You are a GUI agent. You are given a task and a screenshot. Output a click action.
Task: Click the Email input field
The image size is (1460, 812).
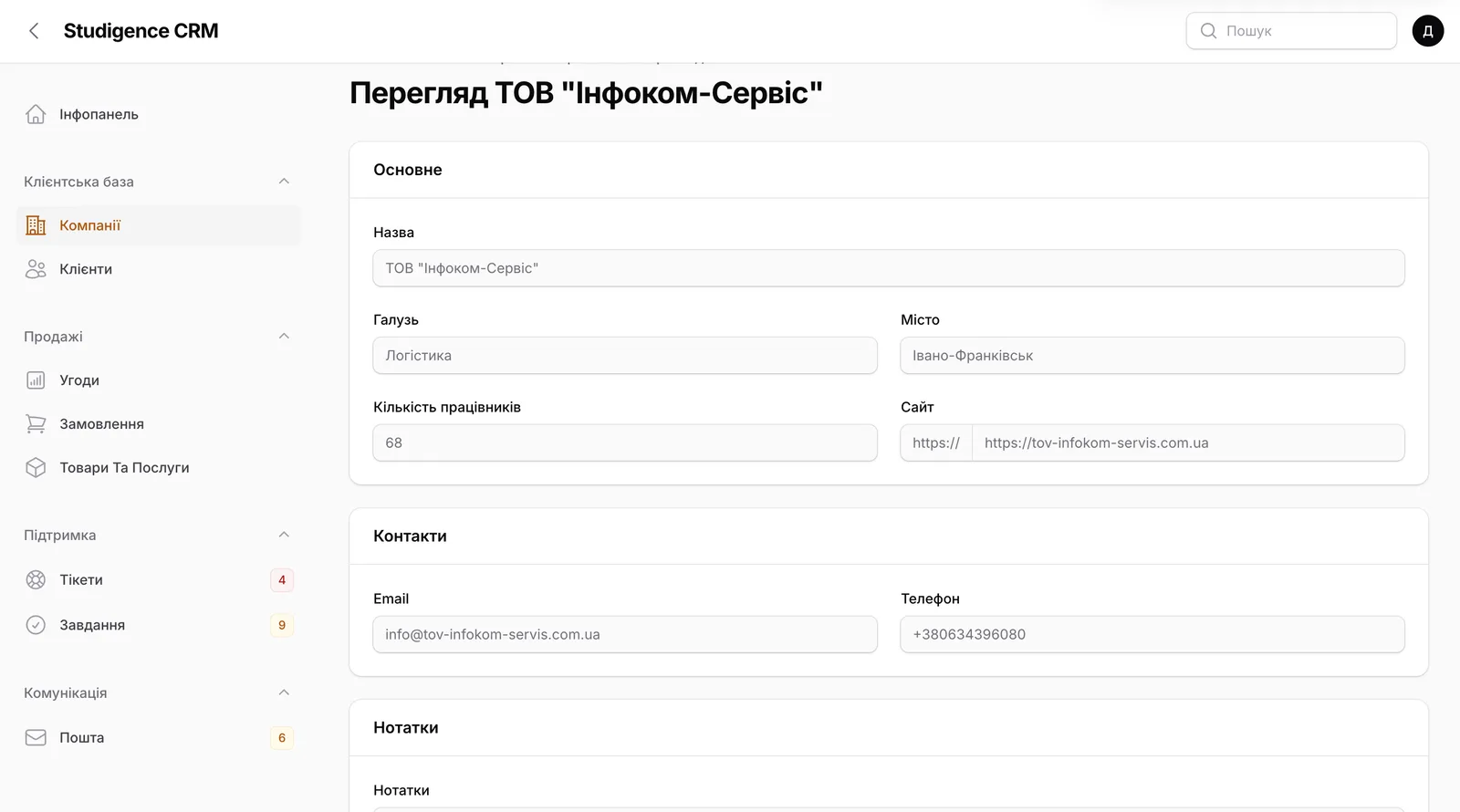[625, 634]
